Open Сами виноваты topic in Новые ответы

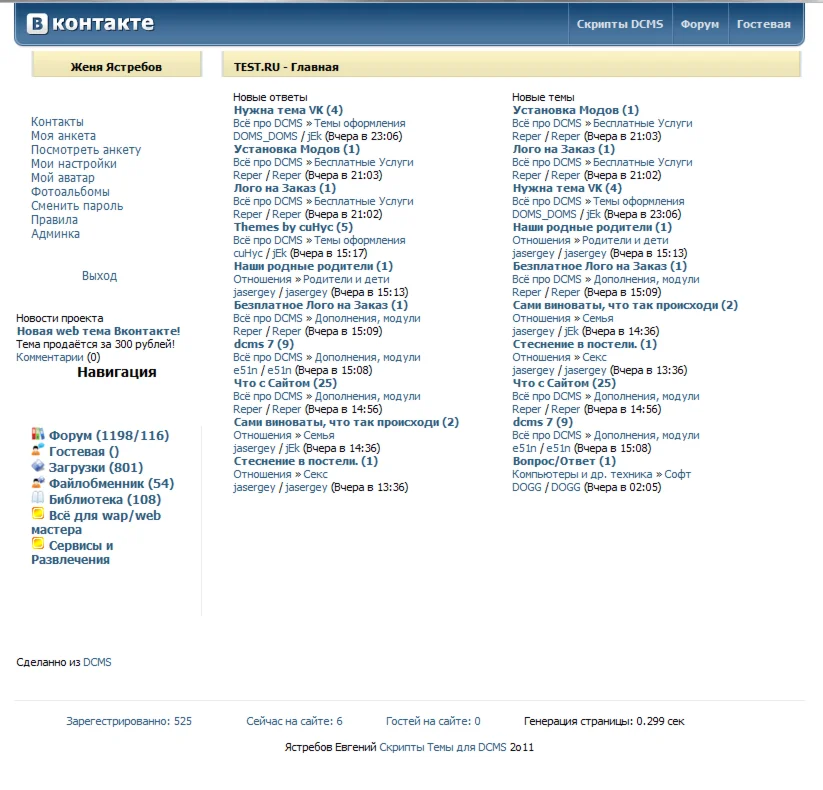346,422
